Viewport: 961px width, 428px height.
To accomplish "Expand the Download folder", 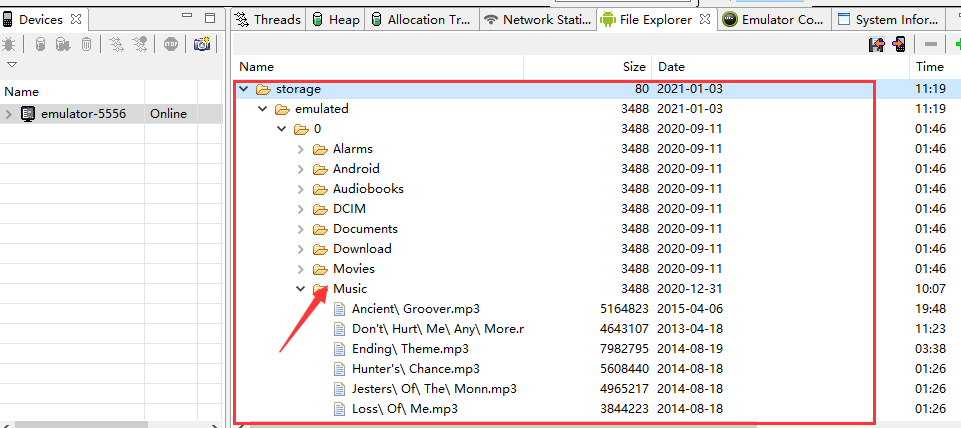I will click(300, 249).
